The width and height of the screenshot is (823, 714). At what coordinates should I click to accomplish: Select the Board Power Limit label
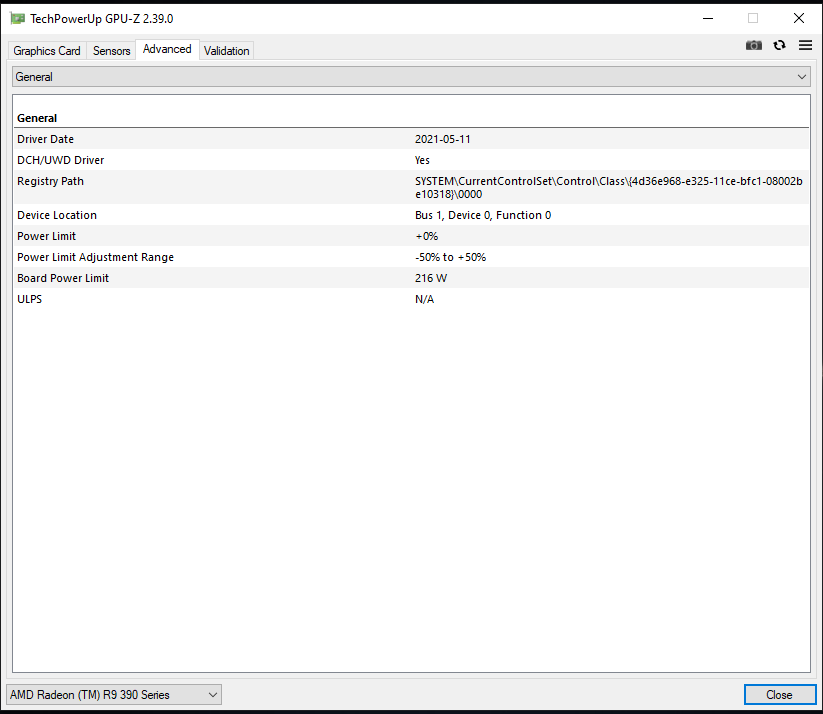63,278
